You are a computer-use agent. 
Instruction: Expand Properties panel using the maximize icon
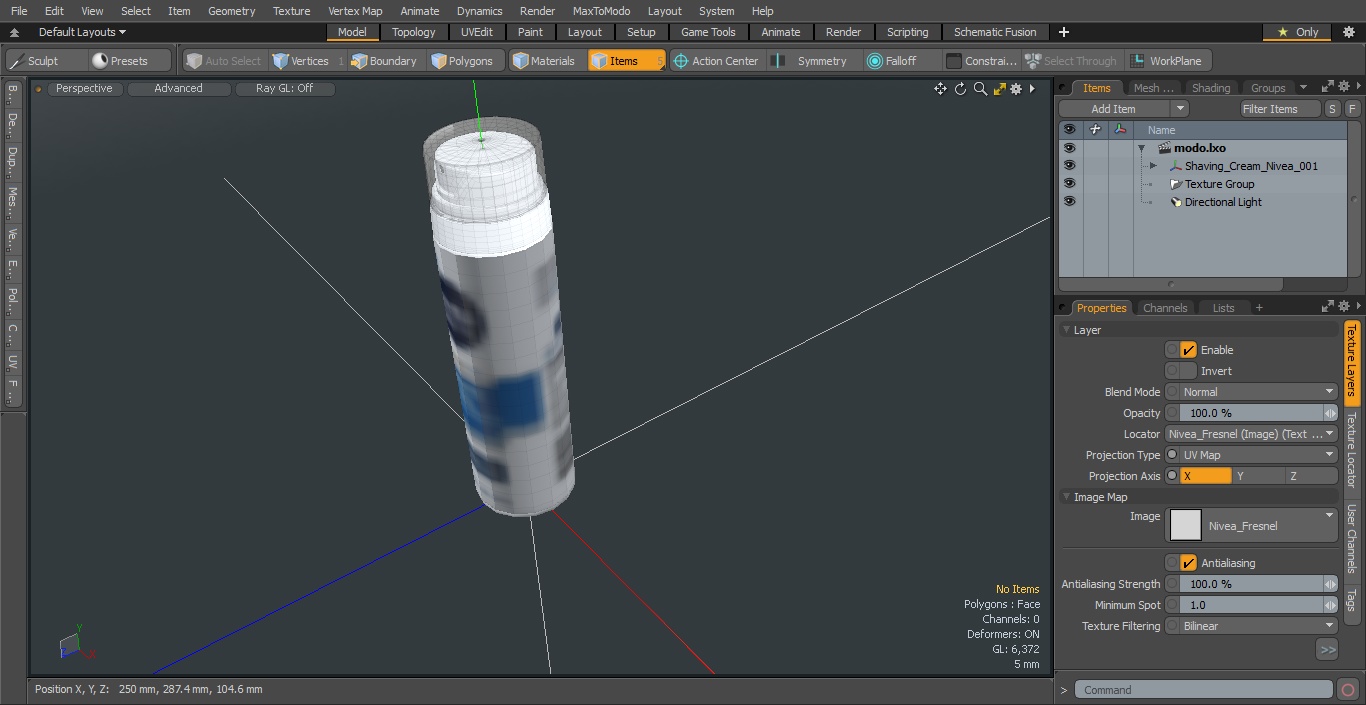click(x=1328, y=307)
